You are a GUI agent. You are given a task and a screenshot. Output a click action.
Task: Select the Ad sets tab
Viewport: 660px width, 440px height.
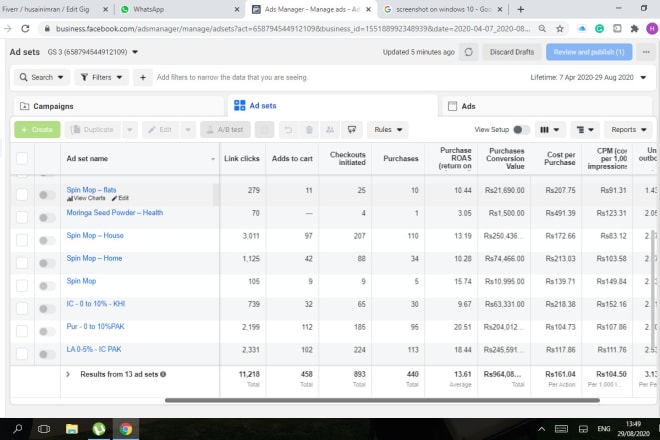(x=333, y=106)
